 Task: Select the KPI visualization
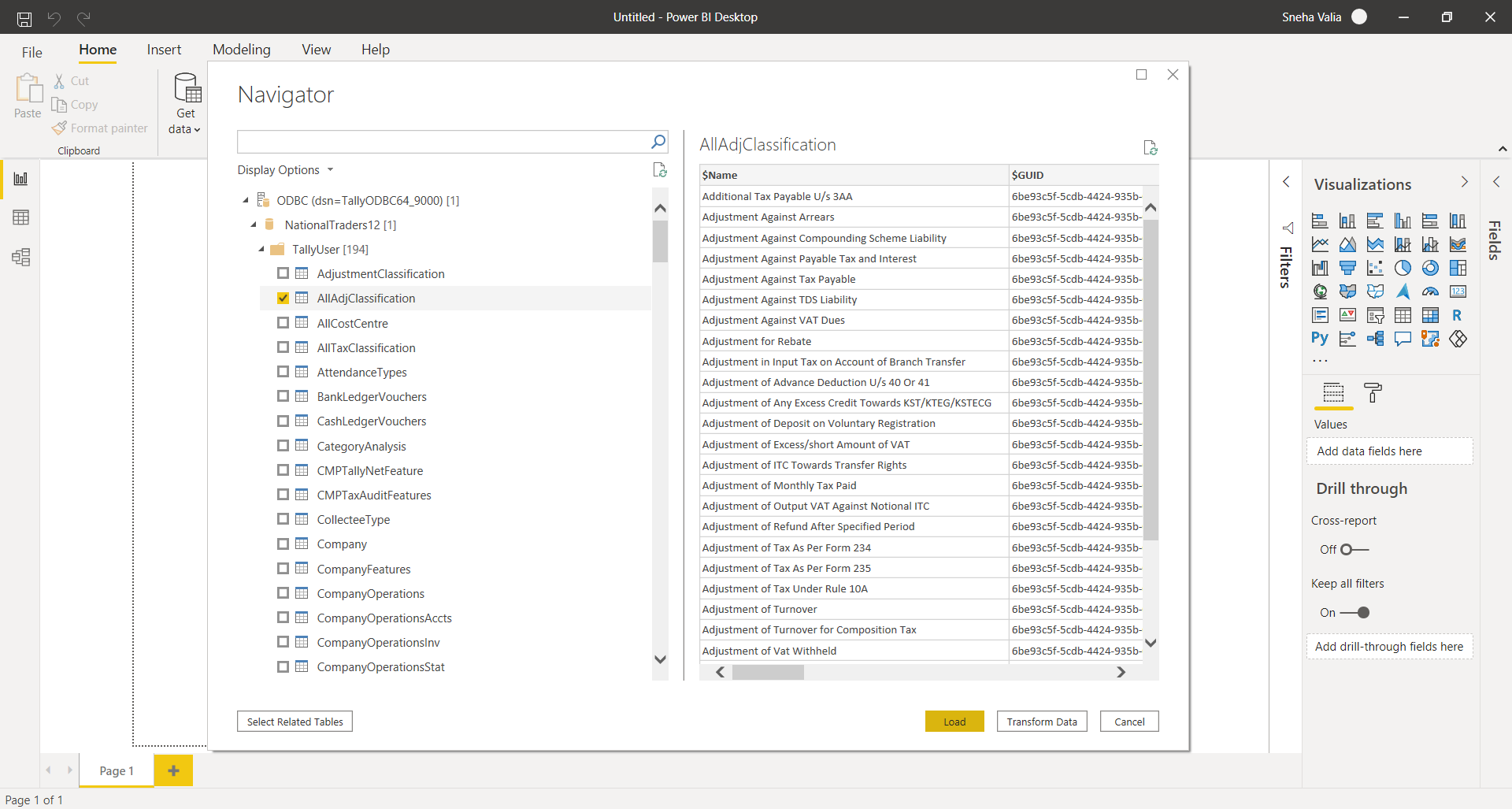click(1347, 315)
